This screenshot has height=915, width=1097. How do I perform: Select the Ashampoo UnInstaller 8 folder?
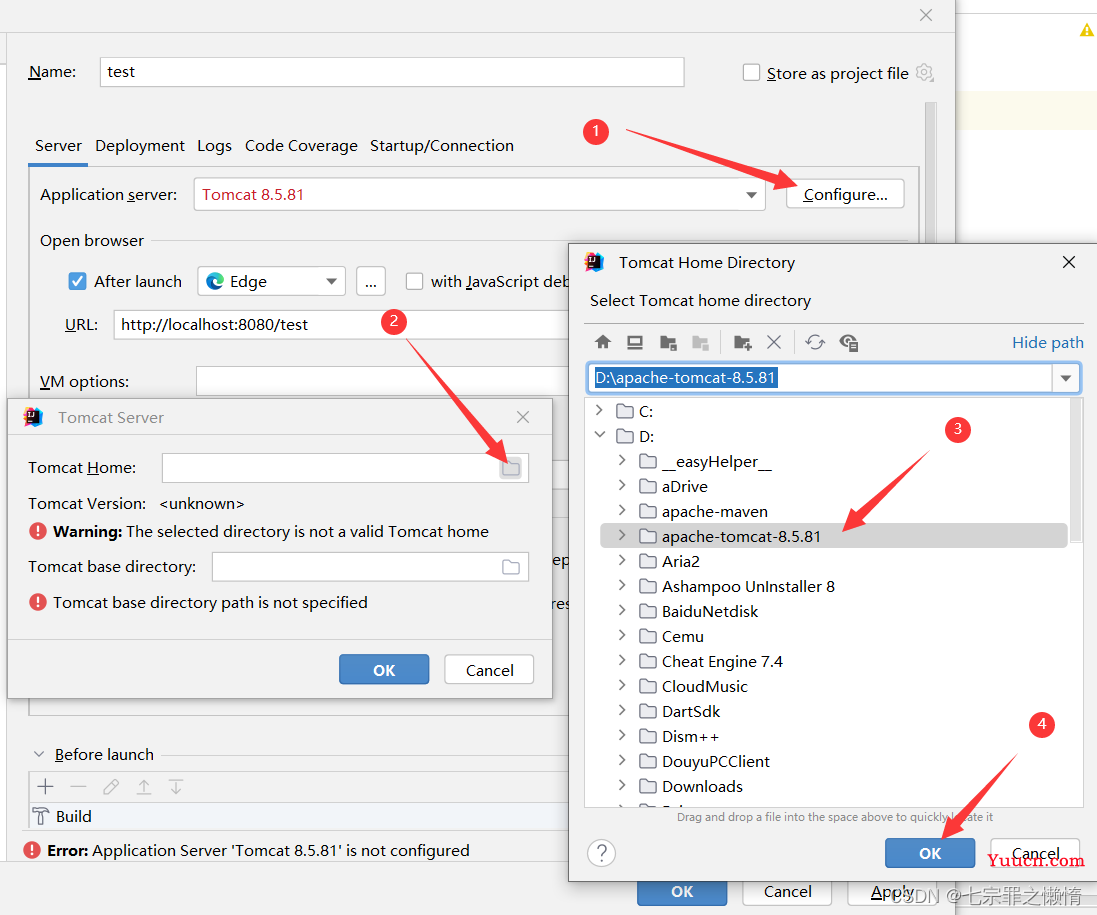(748, 586)
